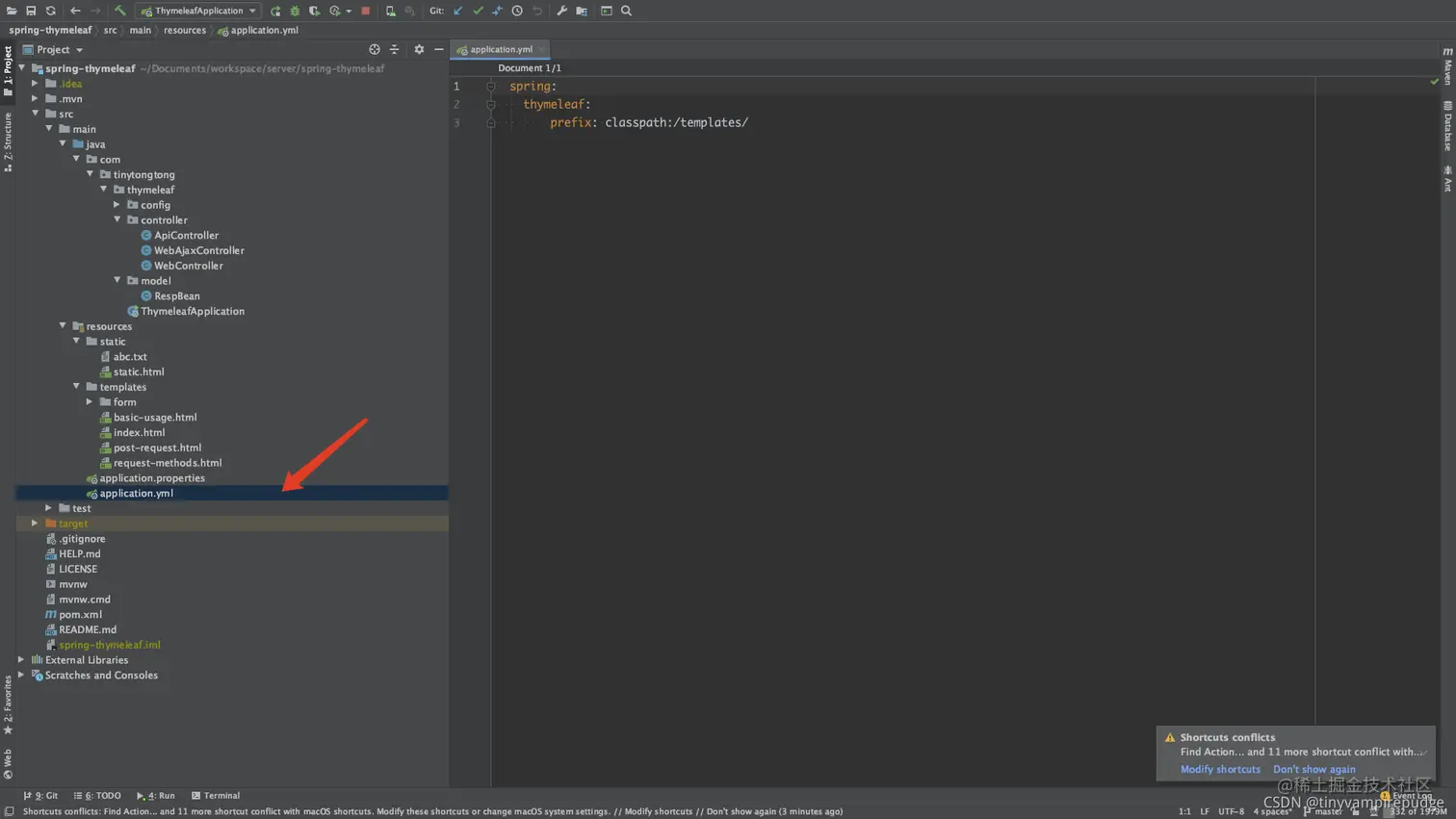Click the Debug bug icon
1456x819 pixels.
click(295, 11)
